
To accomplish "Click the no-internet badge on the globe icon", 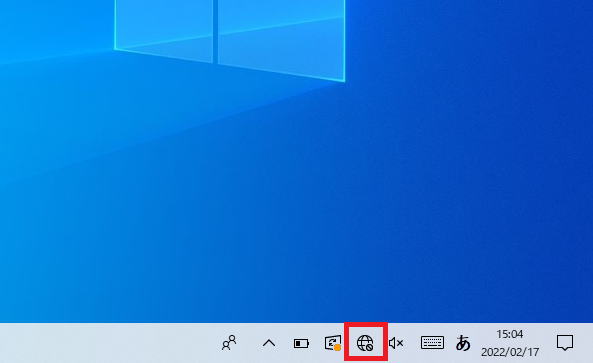I will [369, 347].
